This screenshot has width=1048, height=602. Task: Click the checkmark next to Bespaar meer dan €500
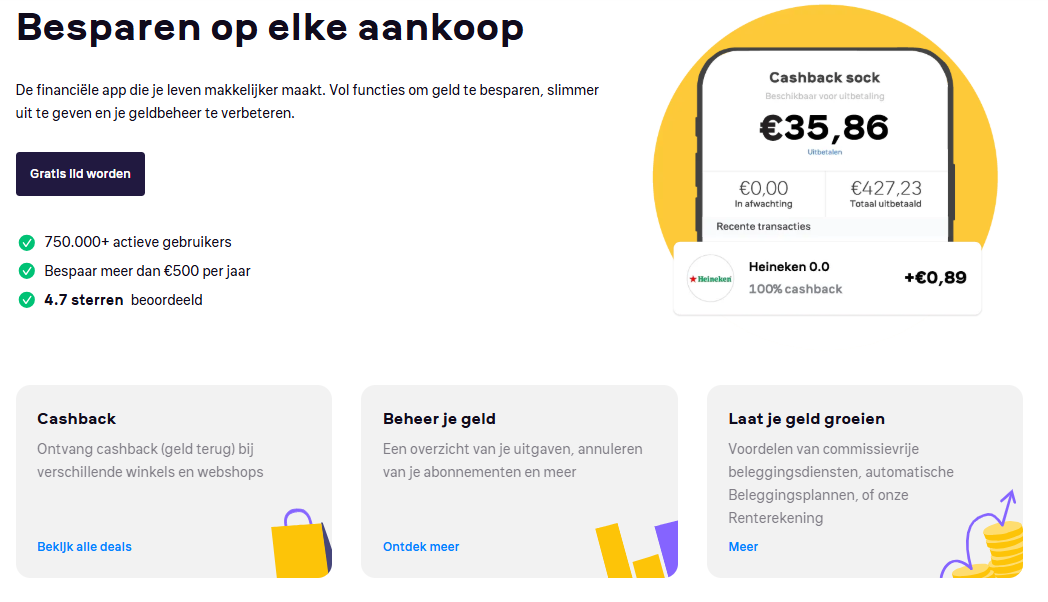coord(25,271)
